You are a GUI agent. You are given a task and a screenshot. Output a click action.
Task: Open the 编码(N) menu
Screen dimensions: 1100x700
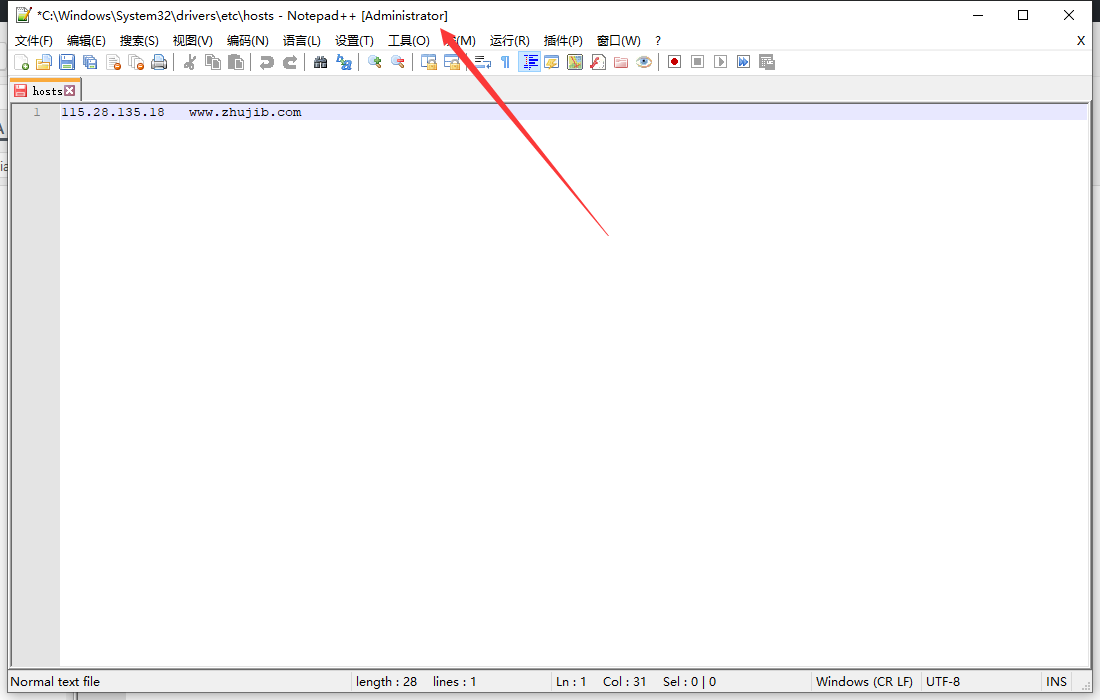[x=247, y=41]
